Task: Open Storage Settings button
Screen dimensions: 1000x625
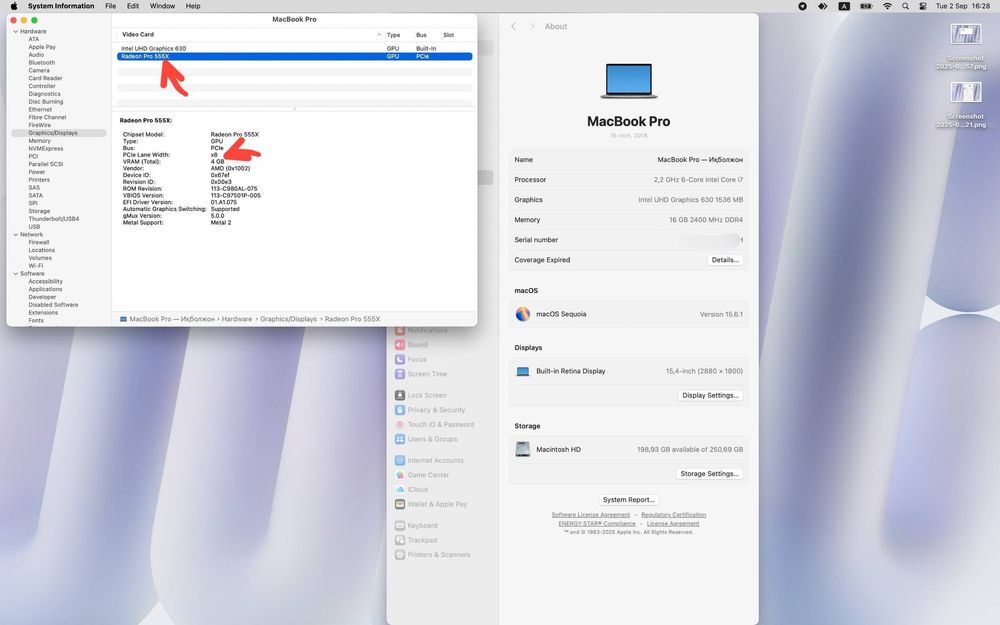Action: coord(709,474)
